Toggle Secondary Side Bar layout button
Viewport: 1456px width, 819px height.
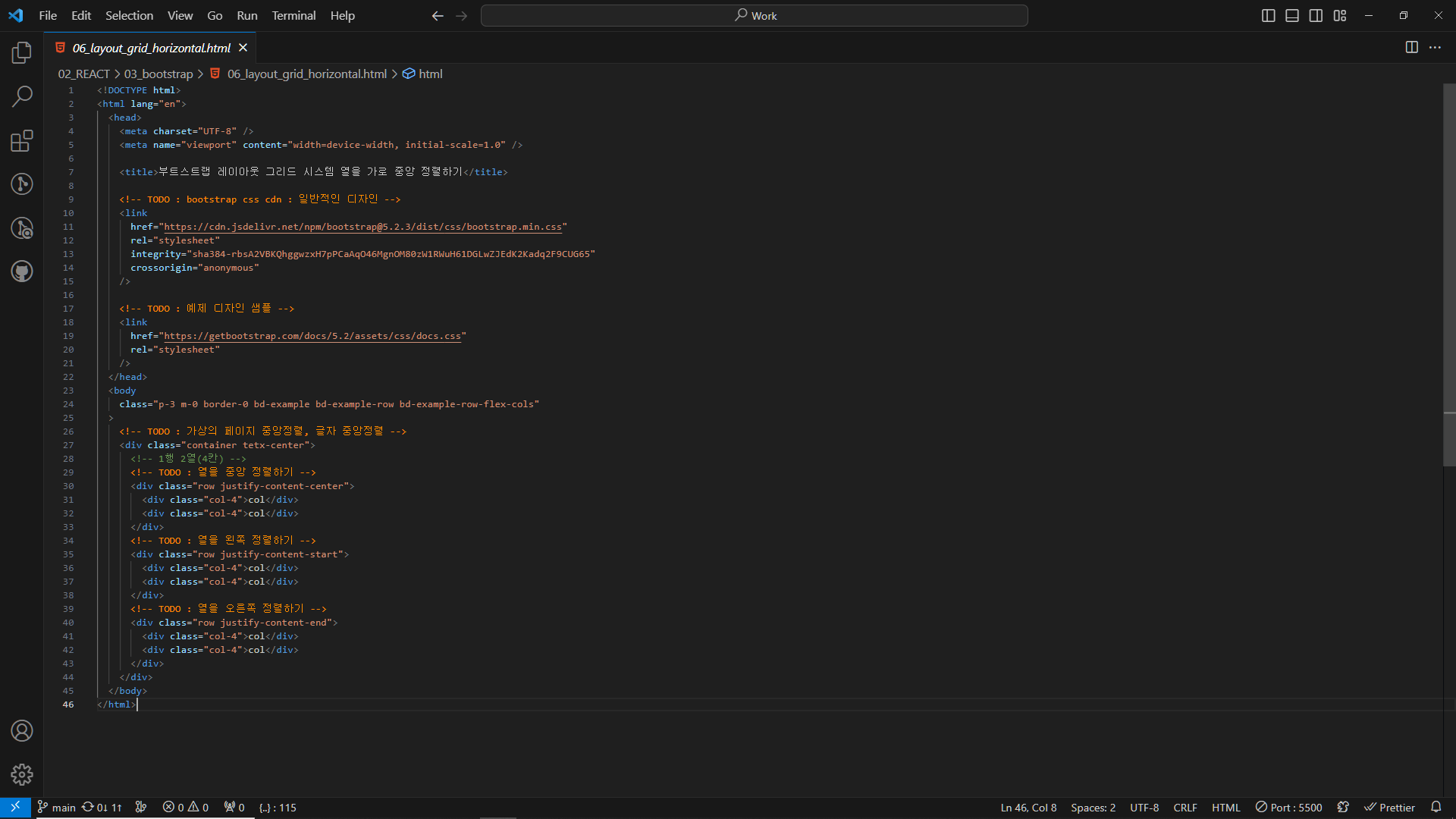[1316, 15]
